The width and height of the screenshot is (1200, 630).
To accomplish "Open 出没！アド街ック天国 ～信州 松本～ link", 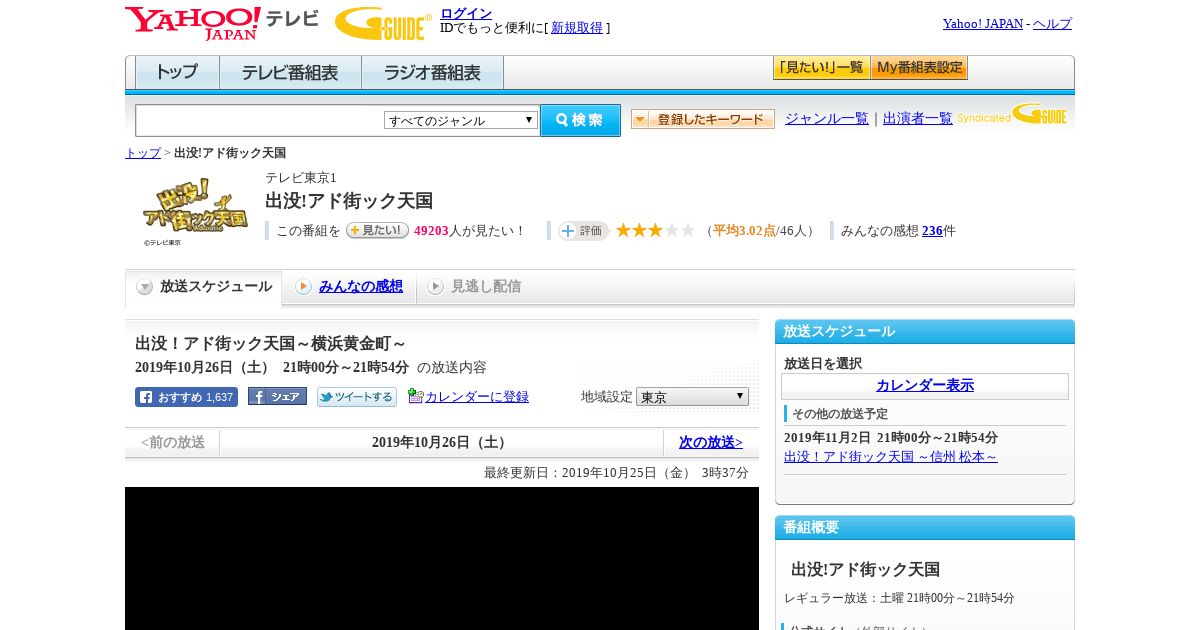I will click(891, 457).
